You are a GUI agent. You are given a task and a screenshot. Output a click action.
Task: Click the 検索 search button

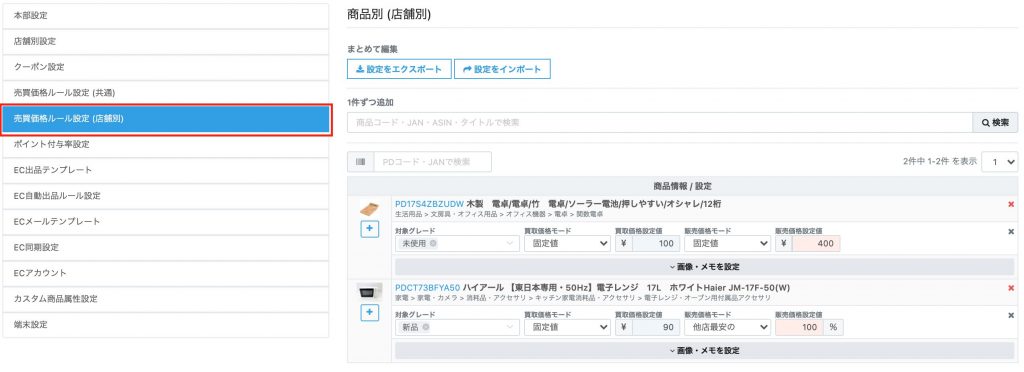[995, 123]
